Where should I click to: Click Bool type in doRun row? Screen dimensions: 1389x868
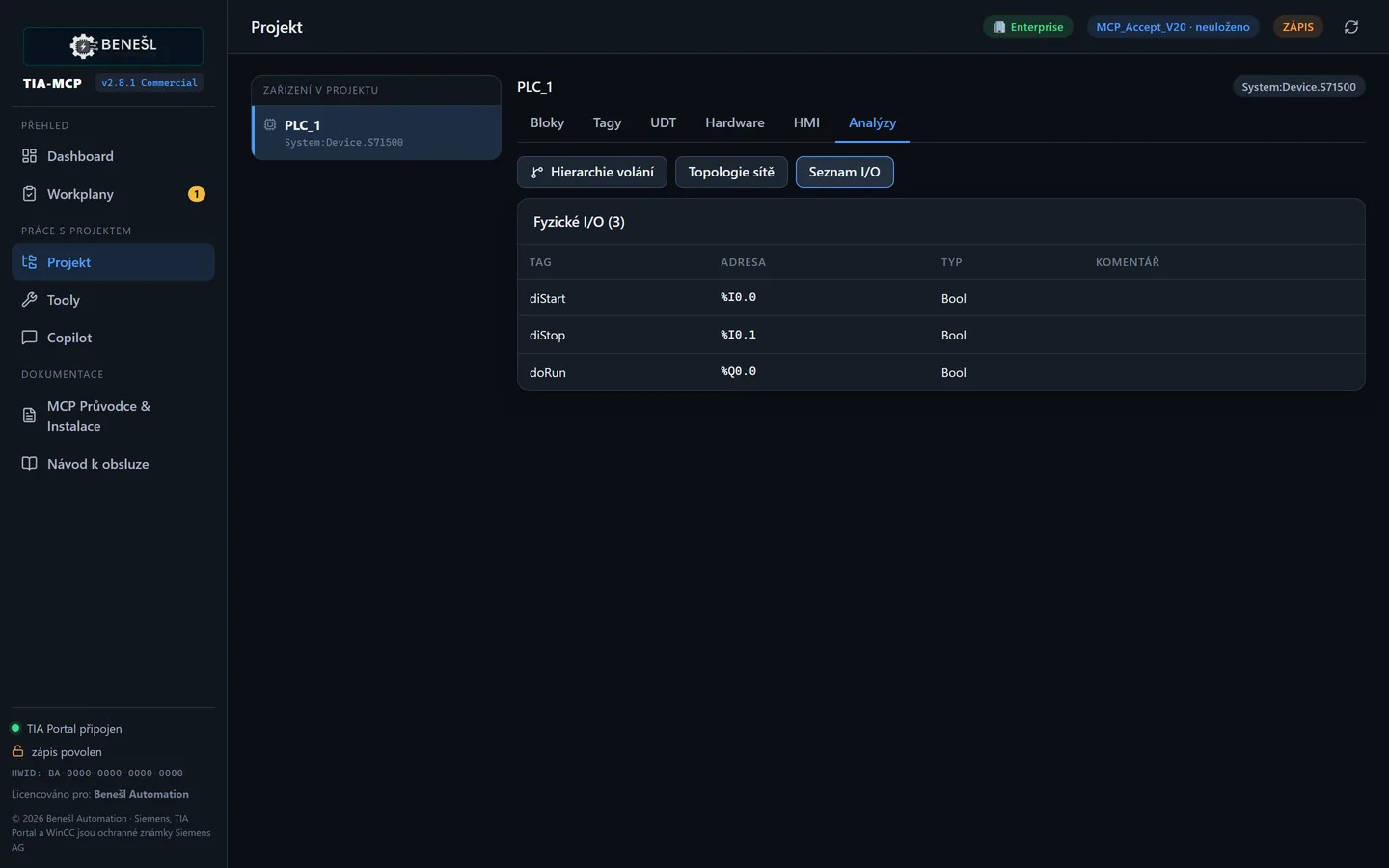click(953, 372)
